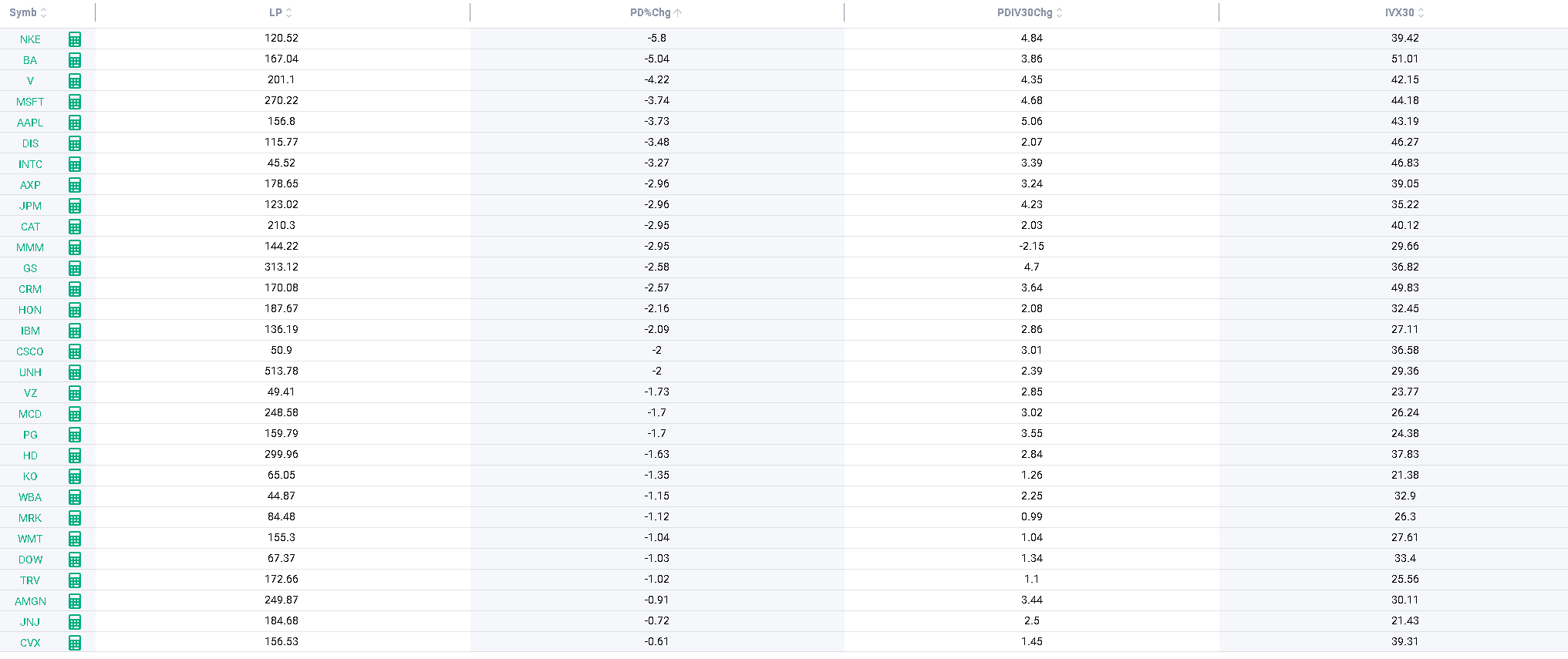Viewport: 1568px width, 659px height.
Task: Open the calculator icon for IBM
Action: (75, 331)
